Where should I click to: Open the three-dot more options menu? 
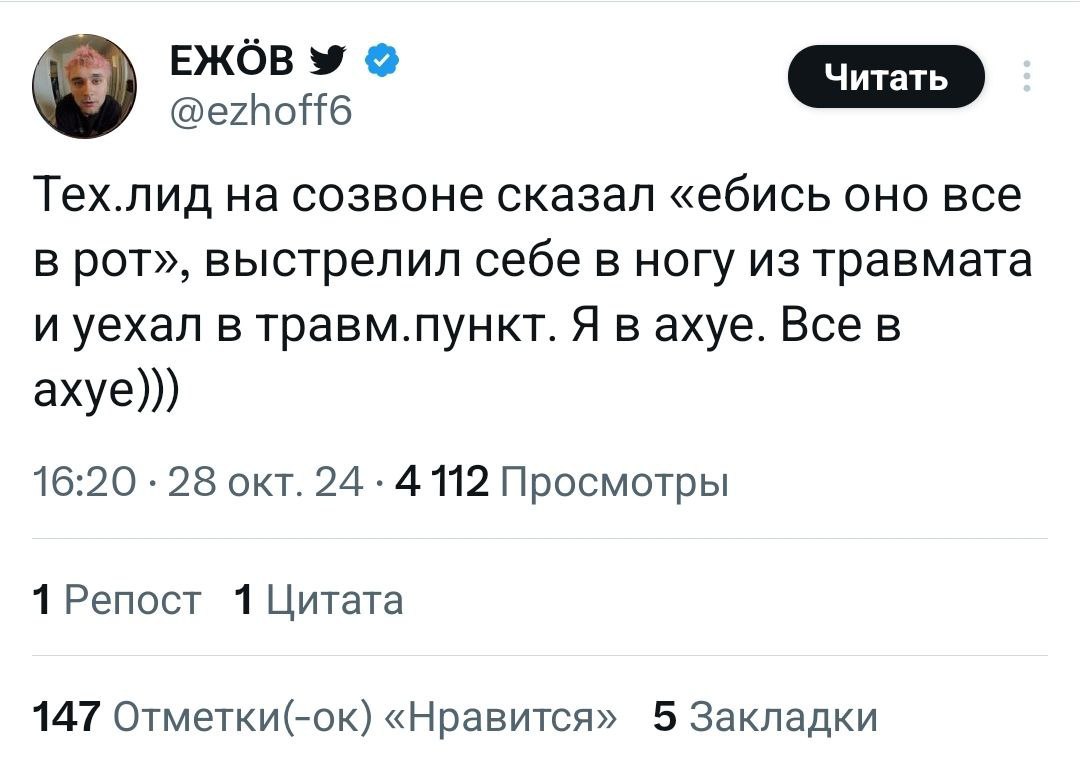point(1027,76)
